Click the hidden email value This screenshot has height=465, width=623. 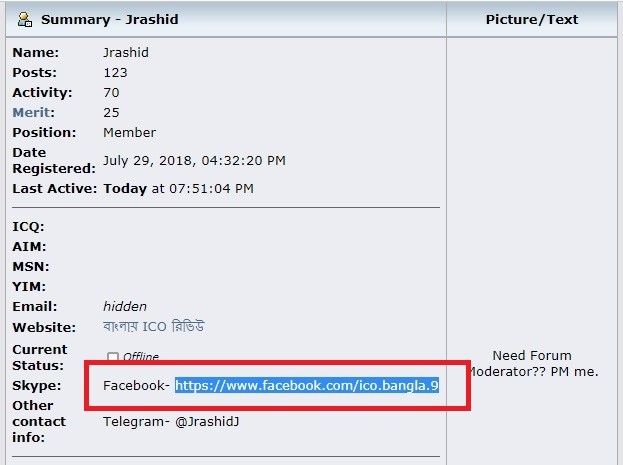point(125,306)
